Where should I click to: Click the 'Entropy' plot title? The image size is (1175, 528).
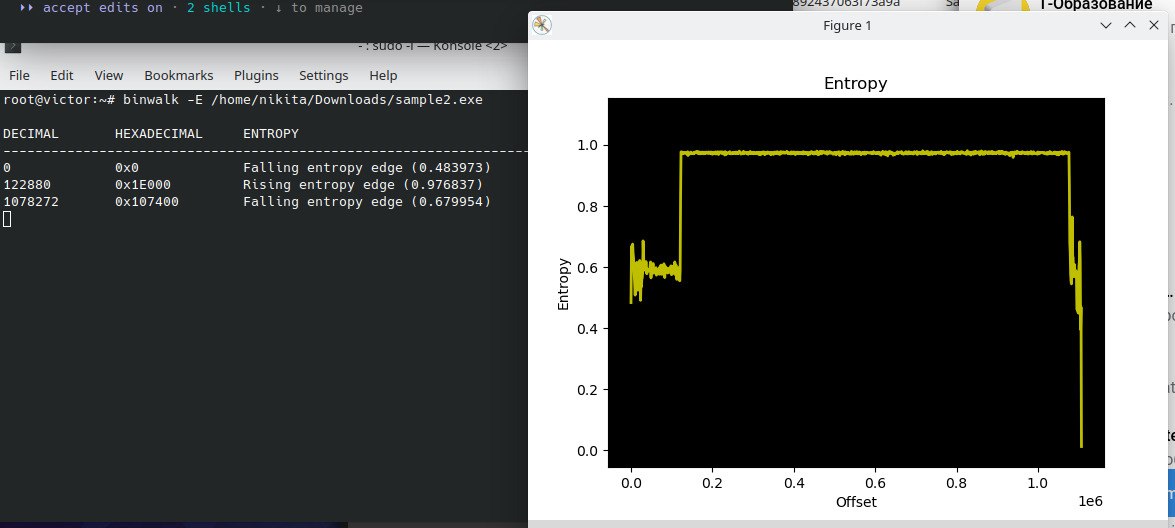(855, 84)
